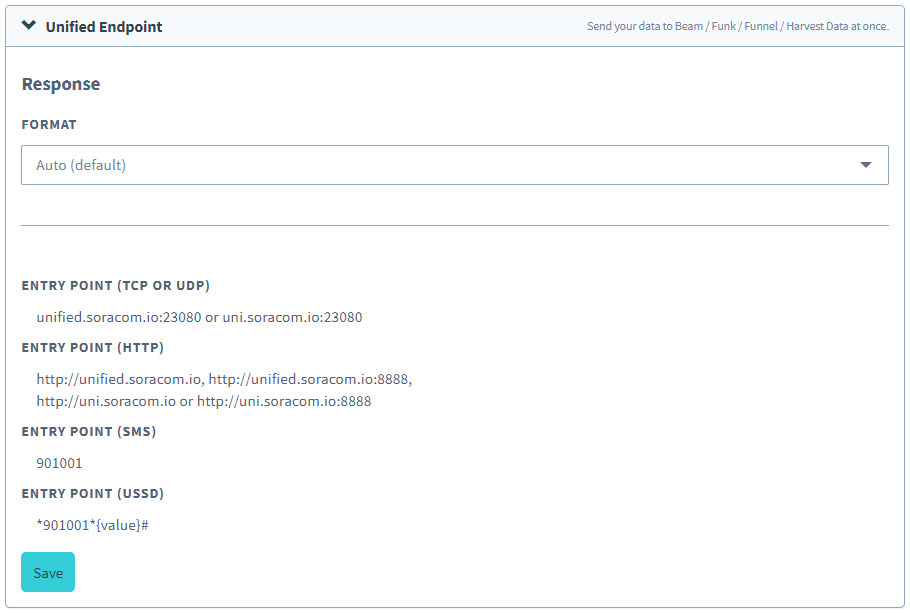Image resolution: width=910 pixels, height=613 pixels.
Task: Open the Format dropdown
Action: [x=455, y=164]
